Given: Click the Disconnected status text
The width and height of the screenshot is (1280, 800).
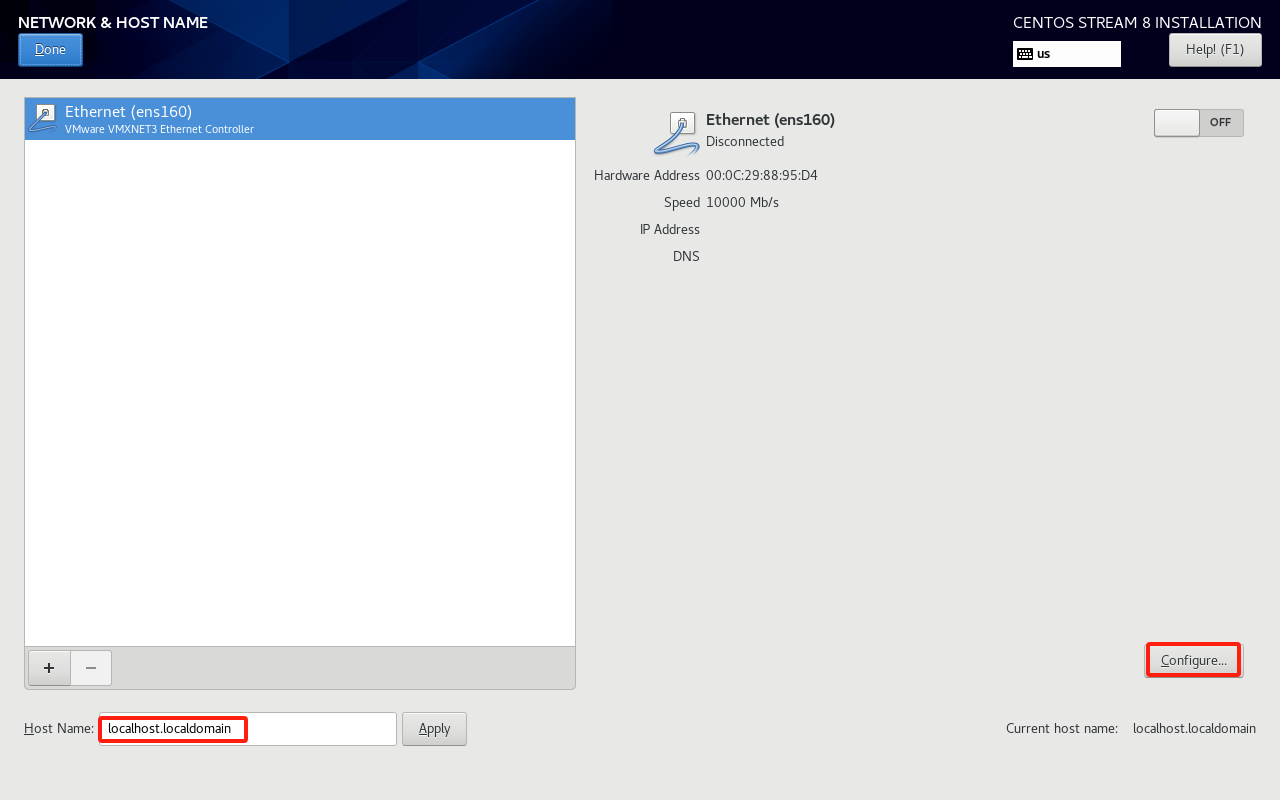Looking at the screenshot, I should 744,142.
